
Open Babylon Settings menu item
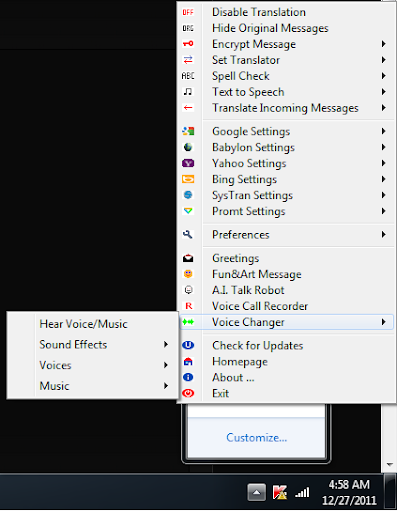coord(286,147)
